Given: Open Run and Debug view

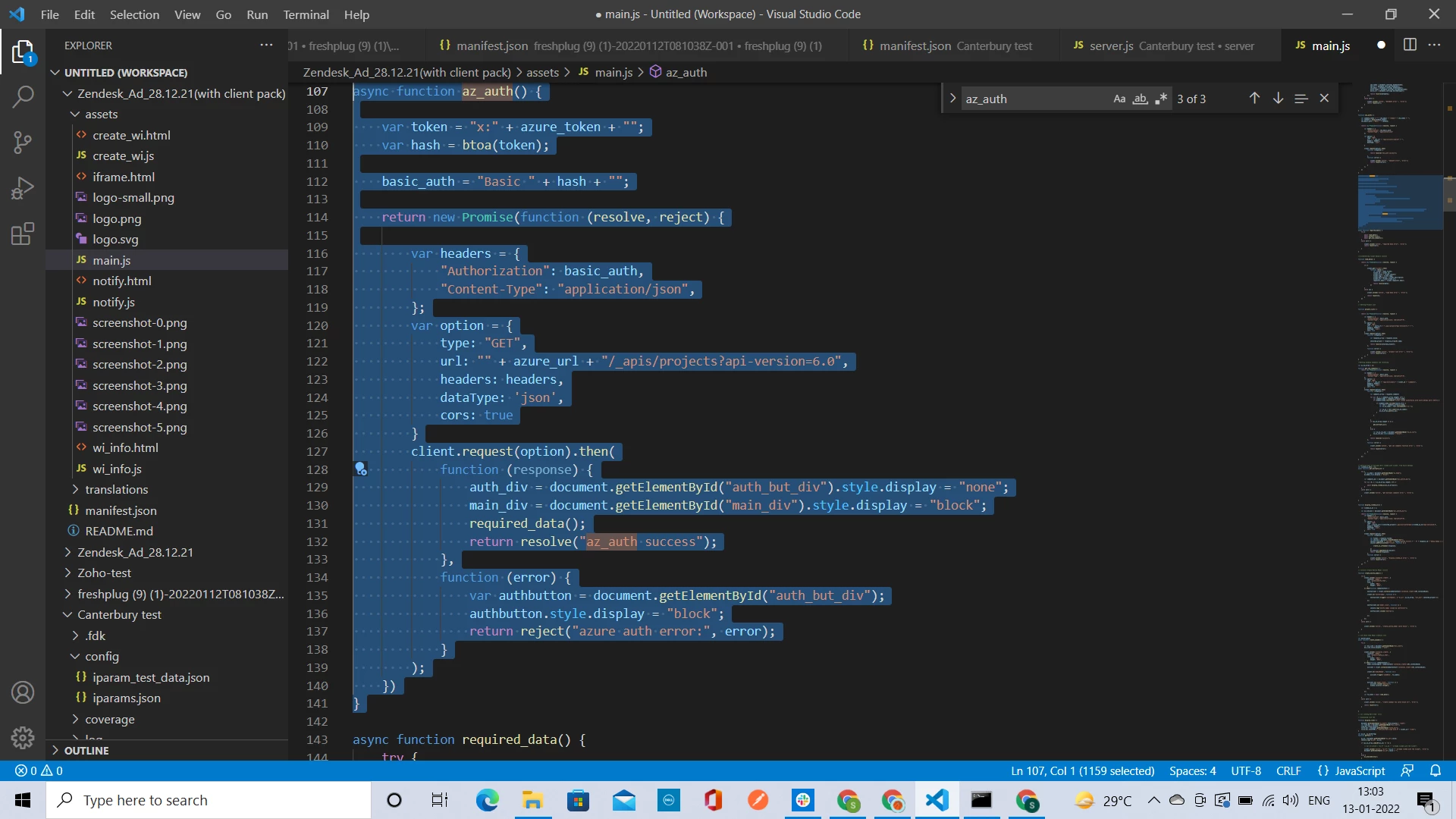Looking at the screenshot, I should pyautogui.click(x=23, y=188).
